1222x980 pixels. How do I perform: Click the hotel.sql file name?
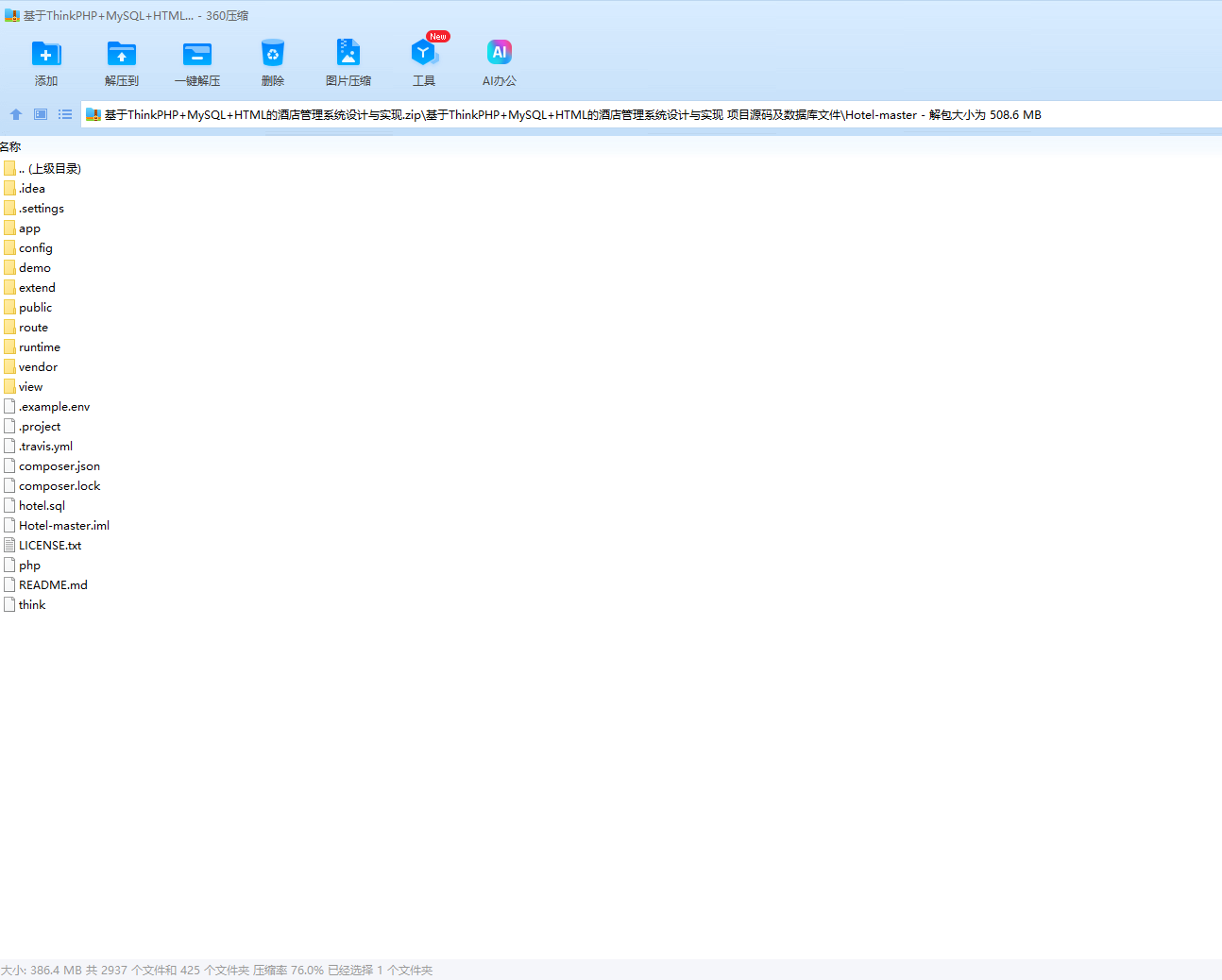tap(42, 506)
